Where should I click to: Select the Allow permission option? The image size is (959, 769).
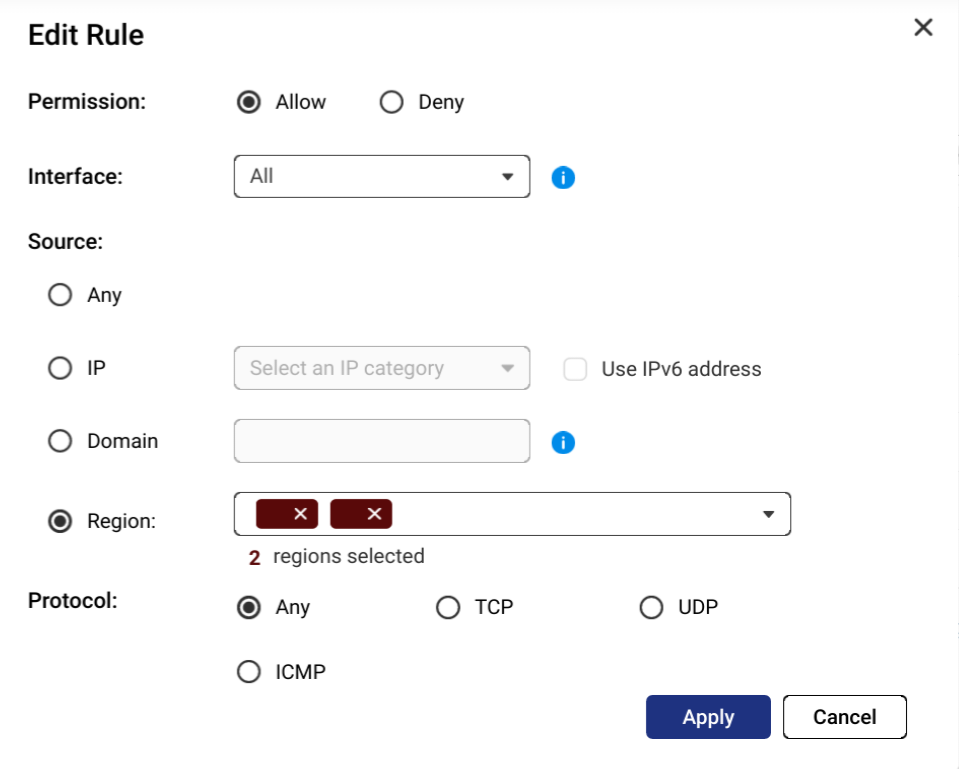248,102
